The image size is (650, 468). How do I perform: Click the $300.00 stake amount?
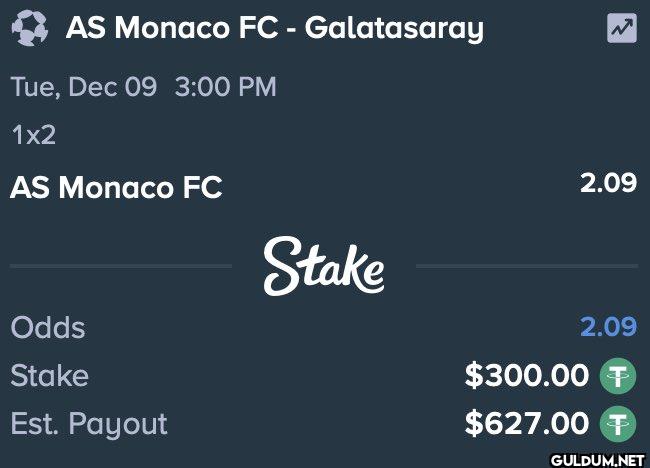click(526, 376)
